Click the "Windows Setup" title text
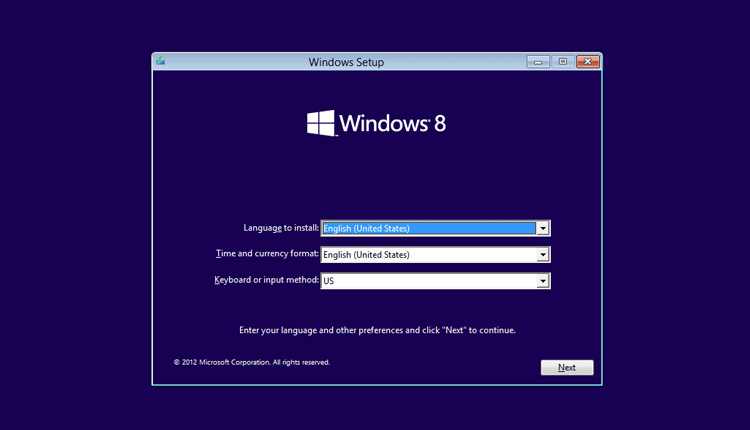 (x=346, y=62)
